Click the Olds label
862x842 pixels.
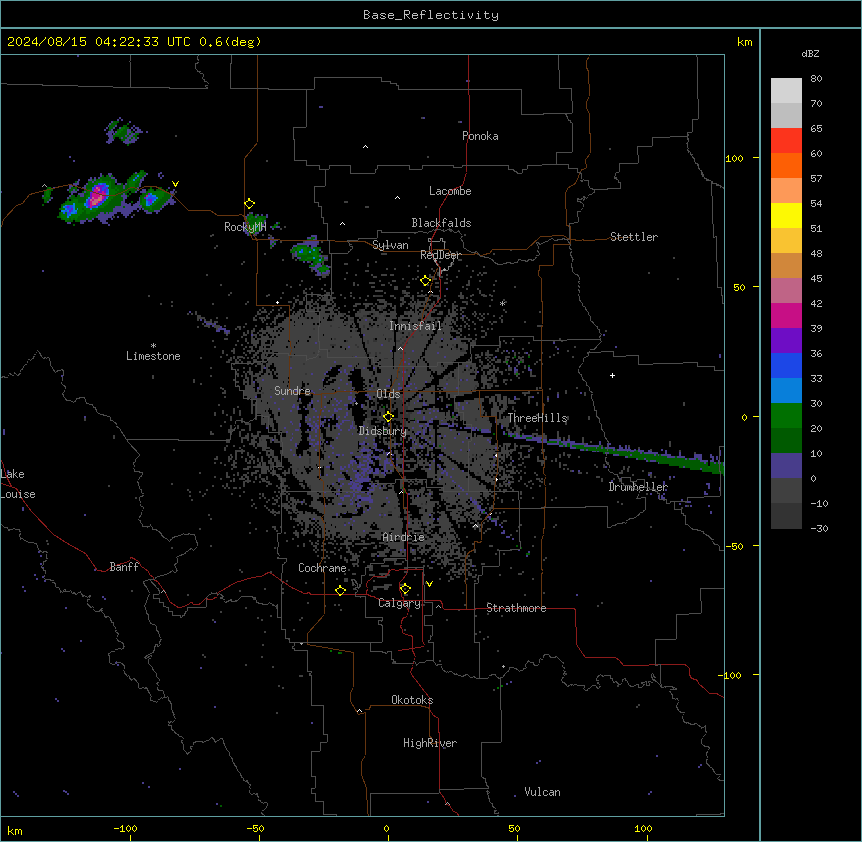coord(388,394)
